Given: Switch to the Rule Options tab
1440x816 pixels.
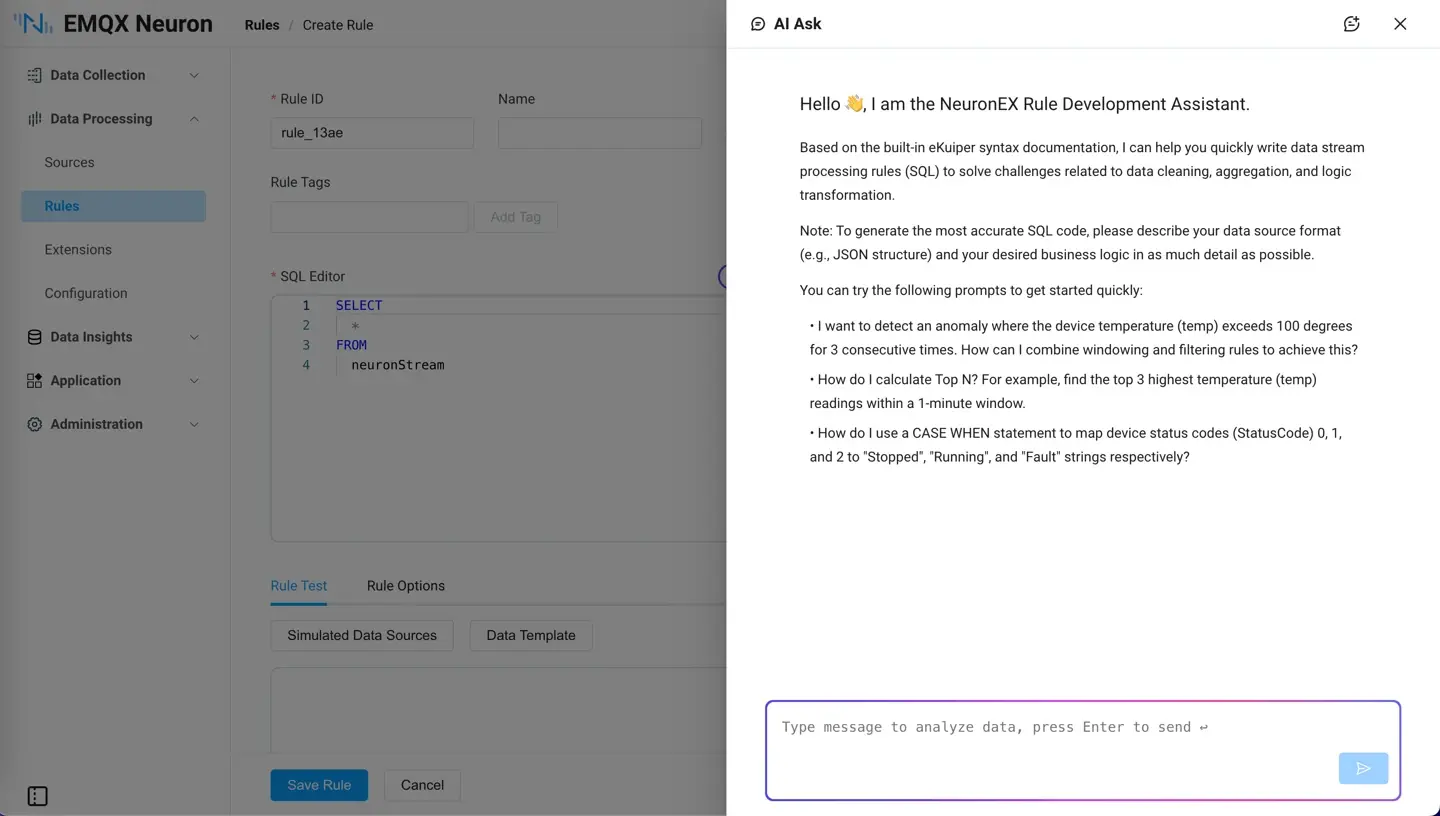Looking at the screenshot, I should [x=405, y=586].
